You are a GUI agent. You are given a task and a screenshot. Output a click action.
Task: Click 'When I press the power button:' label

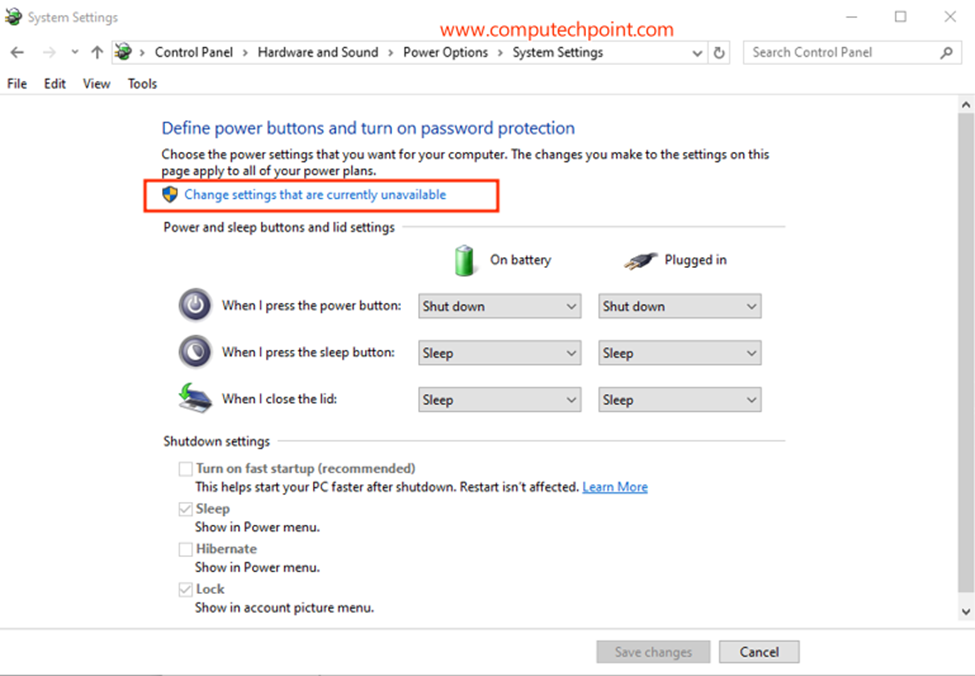312,305
